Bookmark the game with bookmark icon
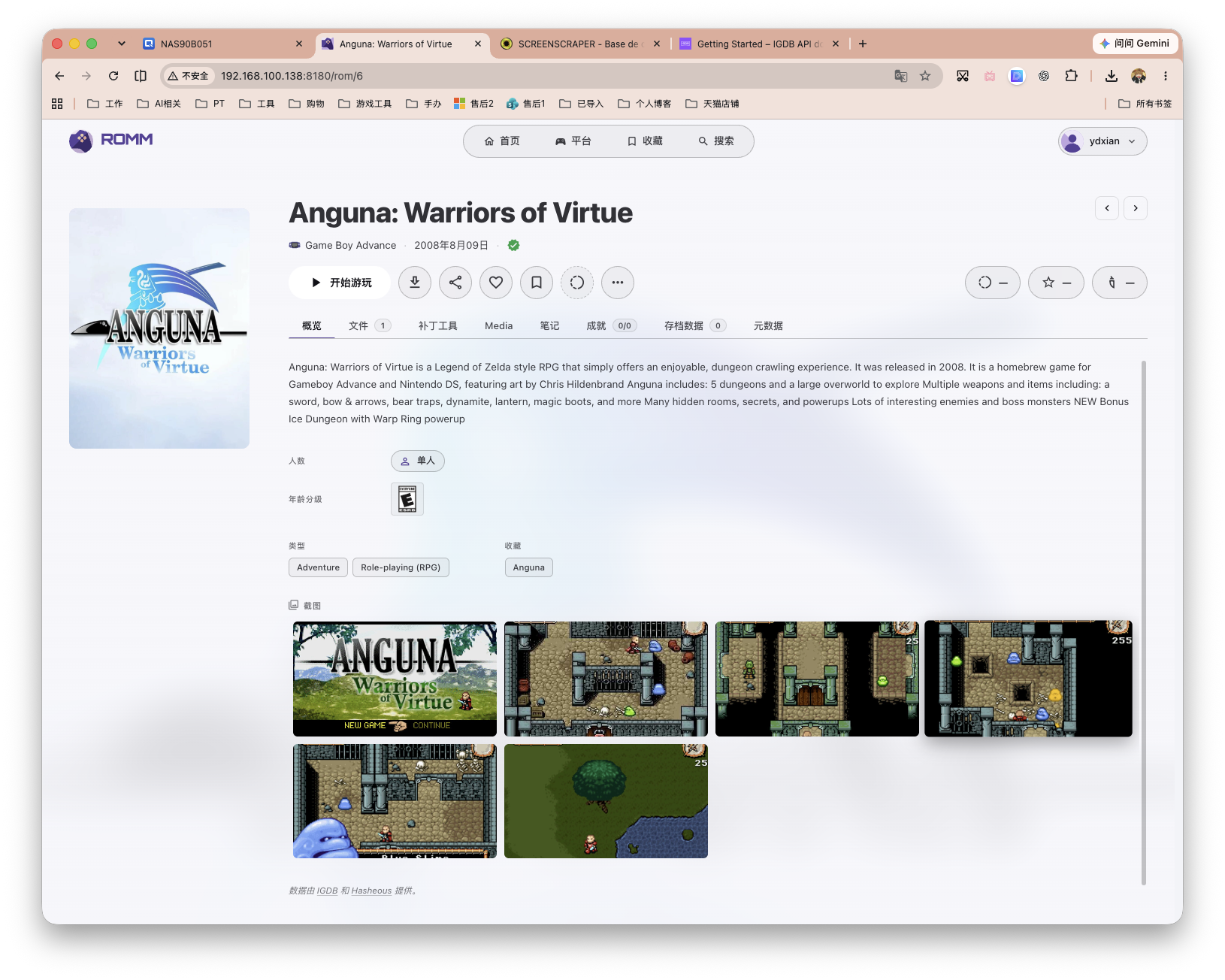This screenshot has height=980, width=1225. click(x=537, y=283)
